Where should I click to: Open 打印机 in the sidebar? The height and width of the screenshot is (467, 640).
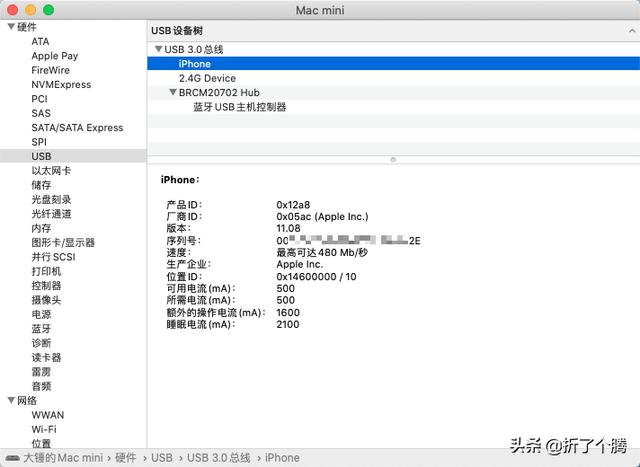(46, 271)
